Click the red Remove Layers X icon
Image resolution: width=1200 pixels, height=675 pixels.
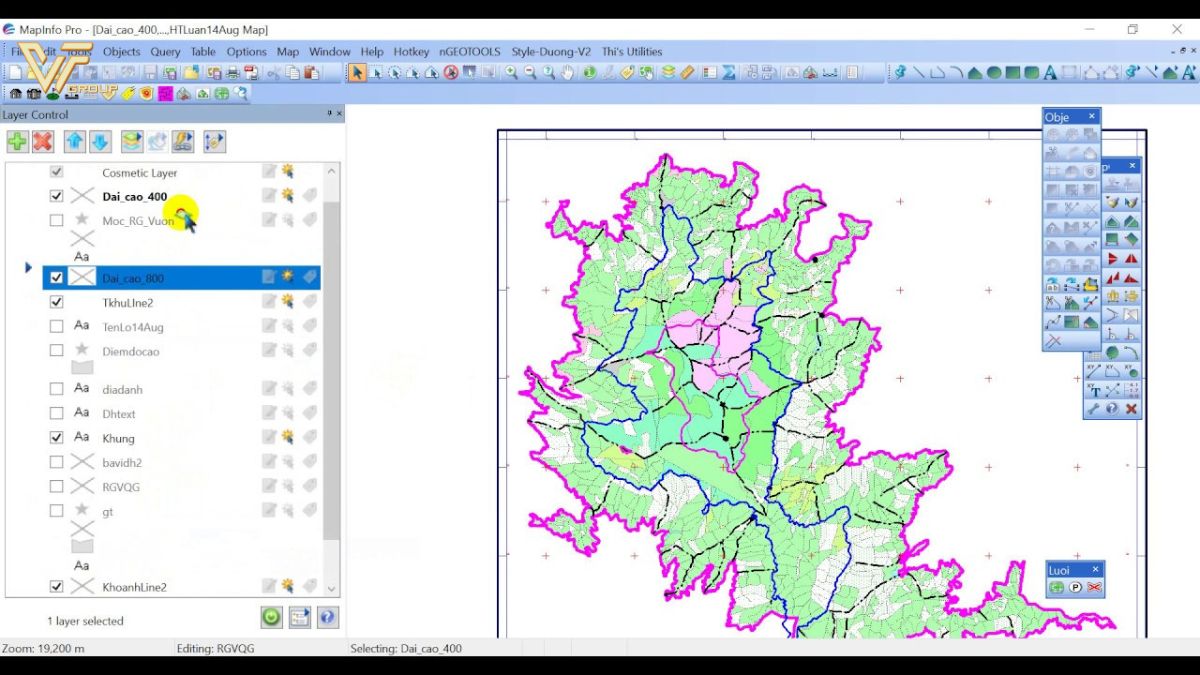tap(42, 142)
